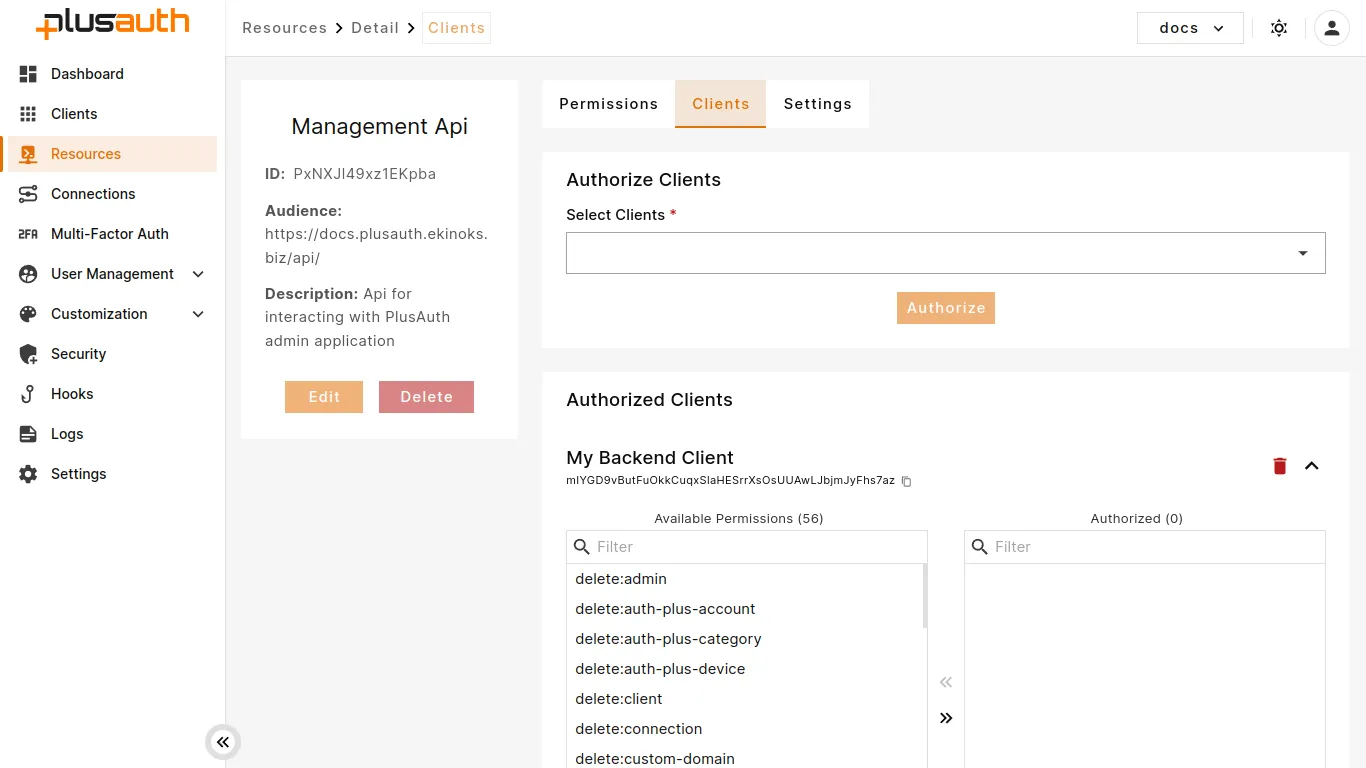The image size is (1366, 768).
Task: Click the Authorize button
Action: point(945,308)
